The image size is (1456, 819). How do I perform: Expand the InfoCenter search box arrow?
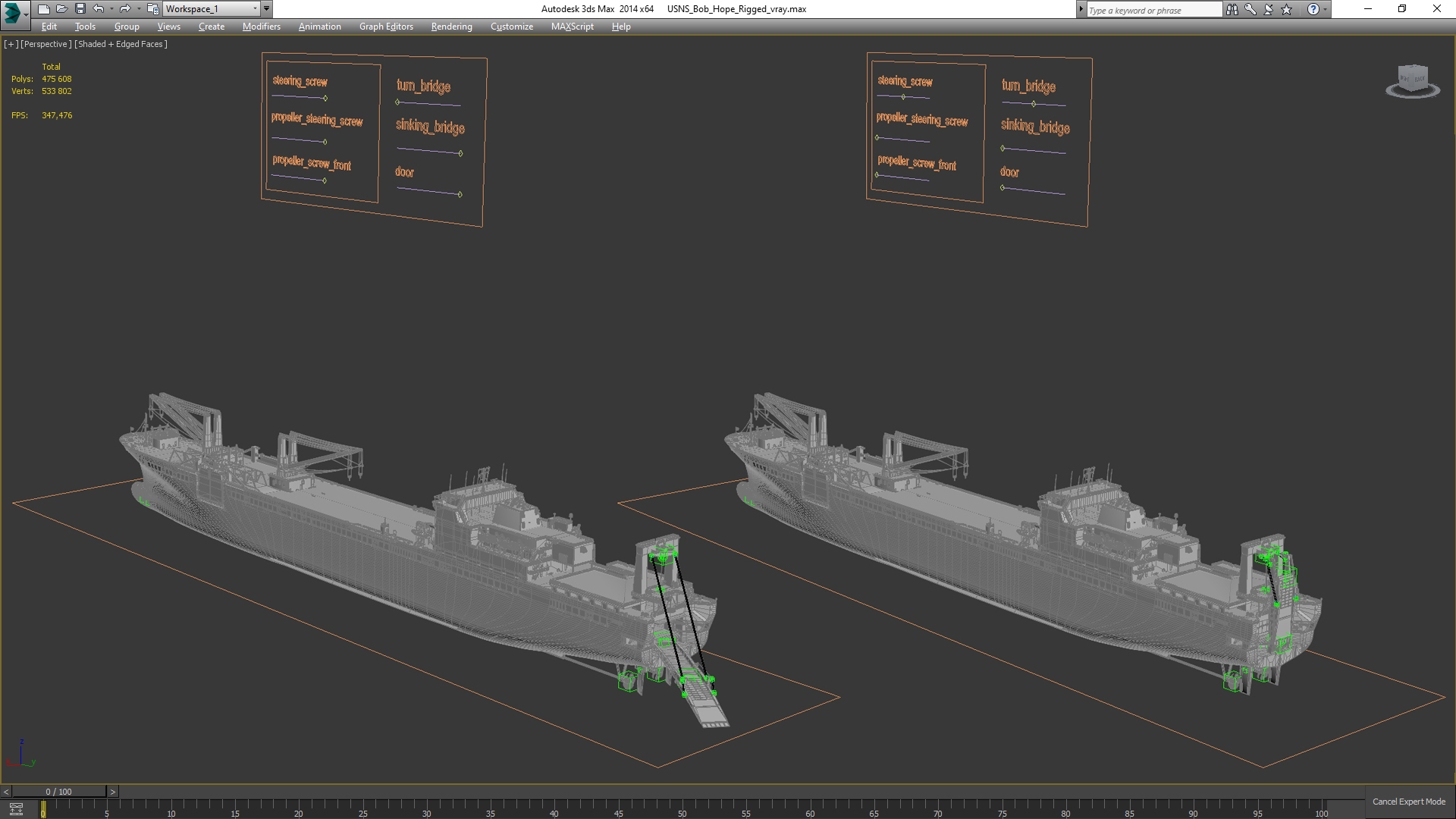1081,9
